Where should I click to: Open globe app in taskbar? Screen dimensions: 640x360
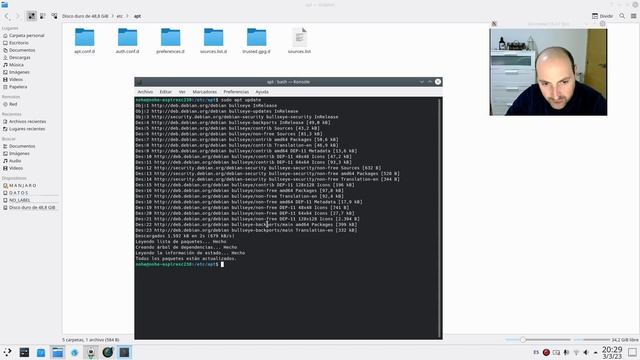point(108,352)
